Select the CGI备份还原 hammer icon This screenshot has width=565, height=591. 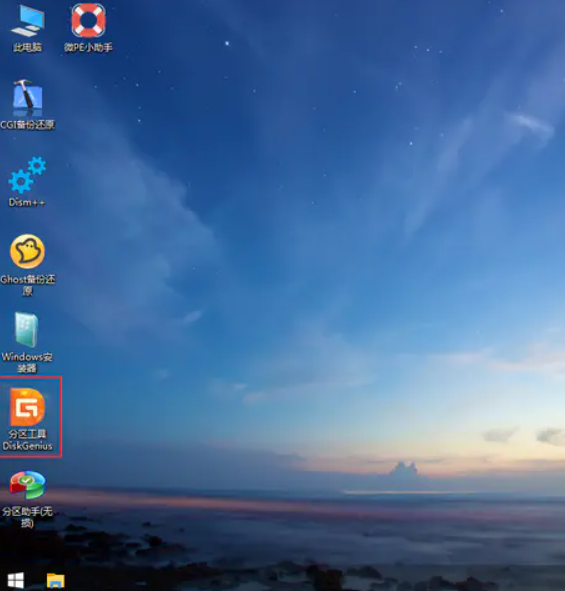(x=28, y=98)
